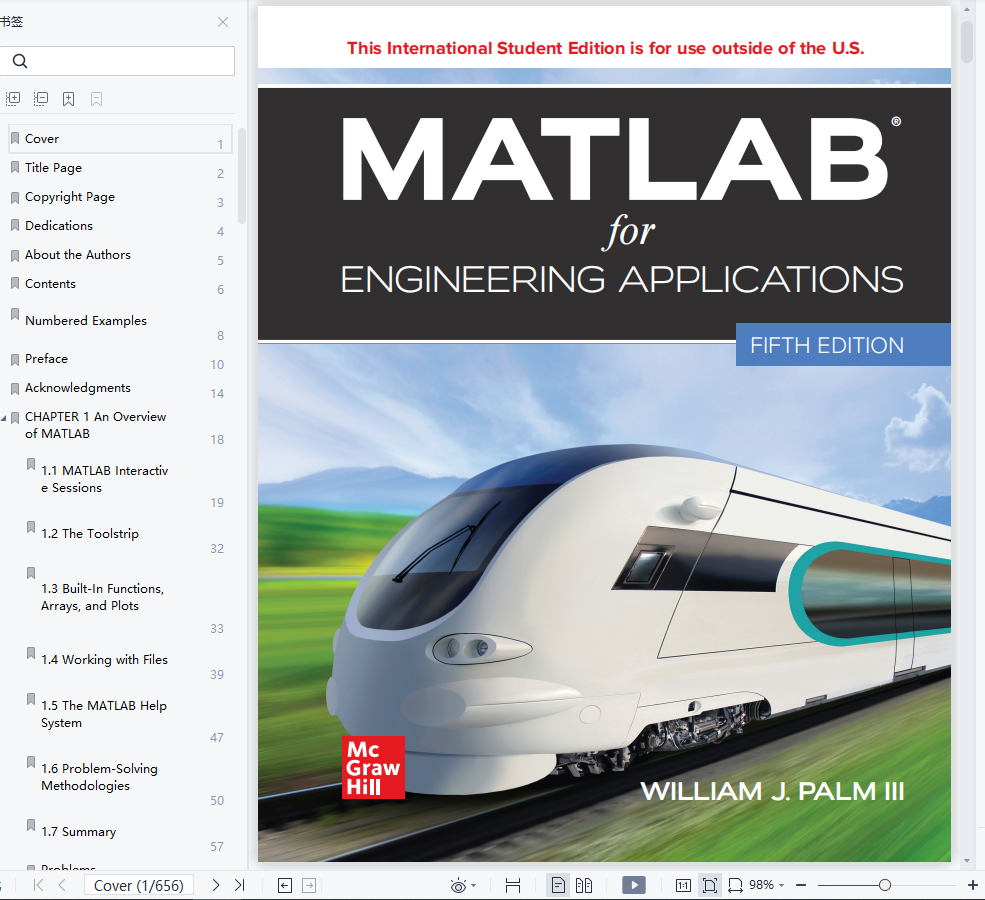Go to first page button

[x=38, y=885]
